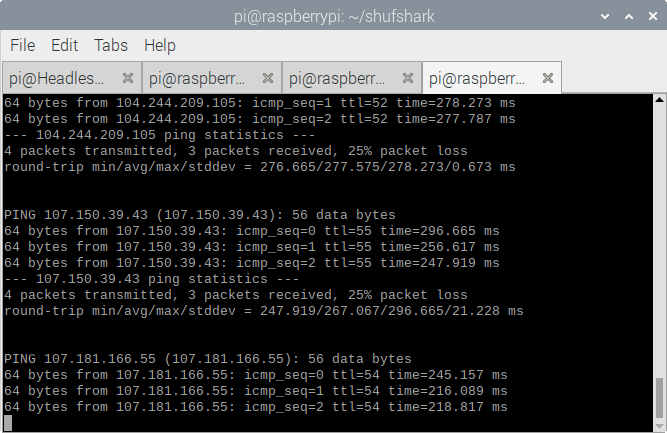Open the Help menu
The image size is (667, 433).
tap(160, 45)
